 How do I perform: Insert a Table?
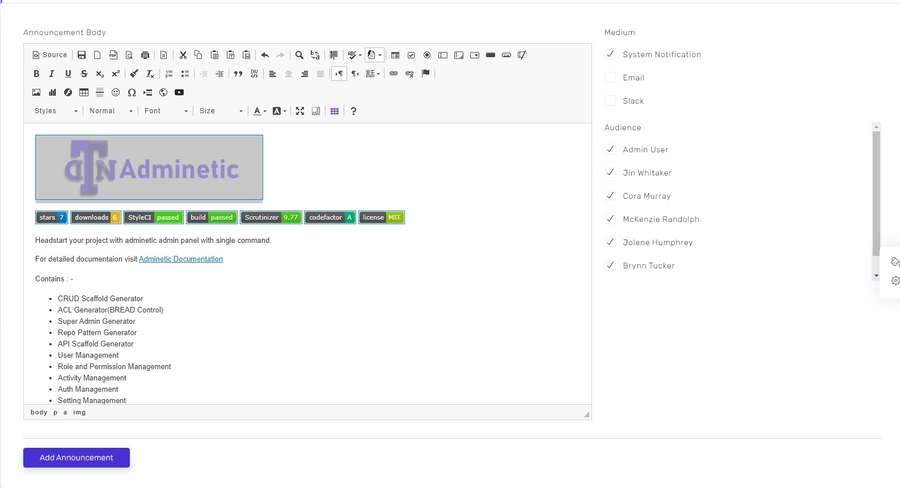click(x=84, y=92)
